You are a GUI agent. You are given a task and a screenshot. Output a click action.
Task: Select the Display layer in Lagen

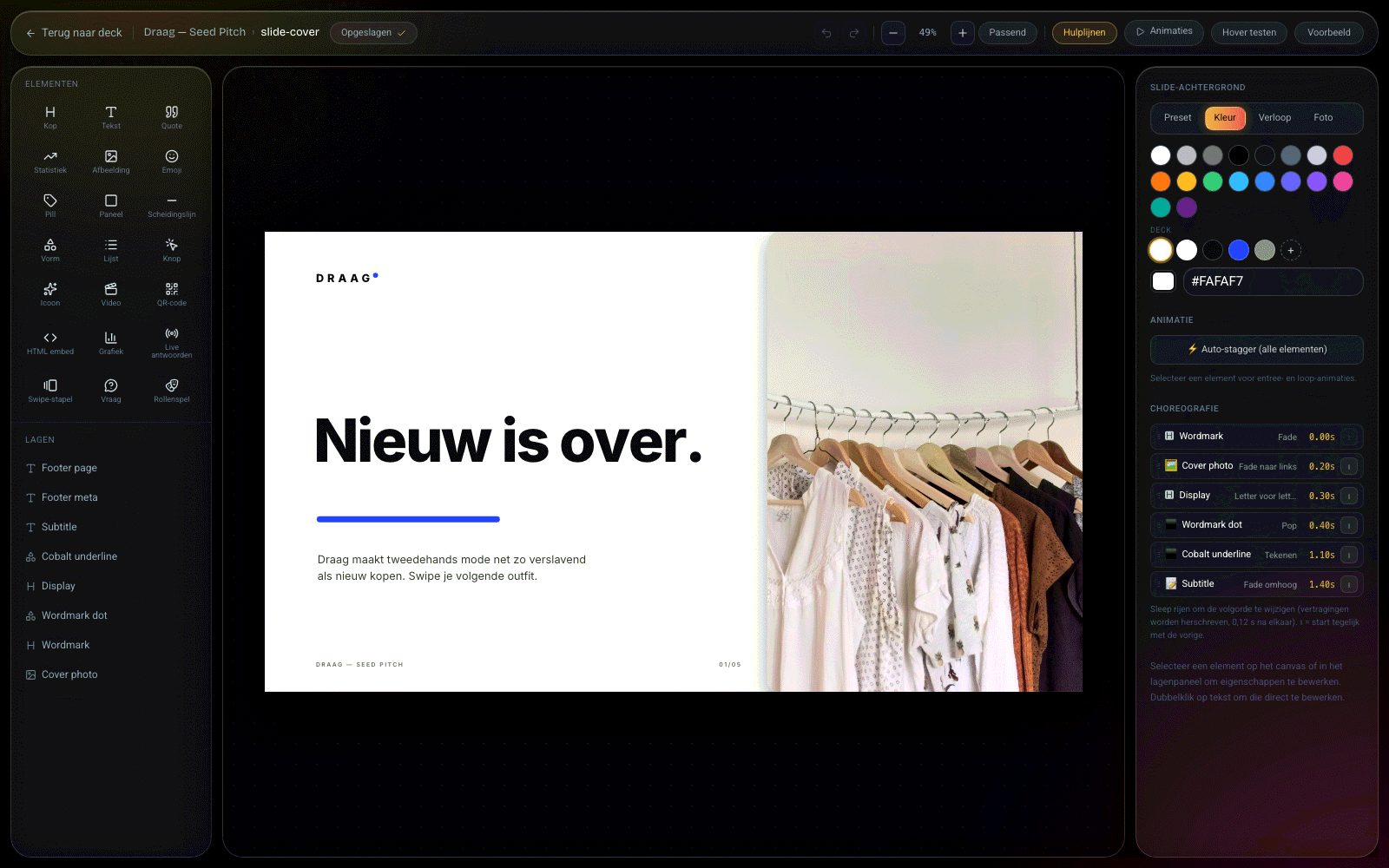[x=111, y=586]
